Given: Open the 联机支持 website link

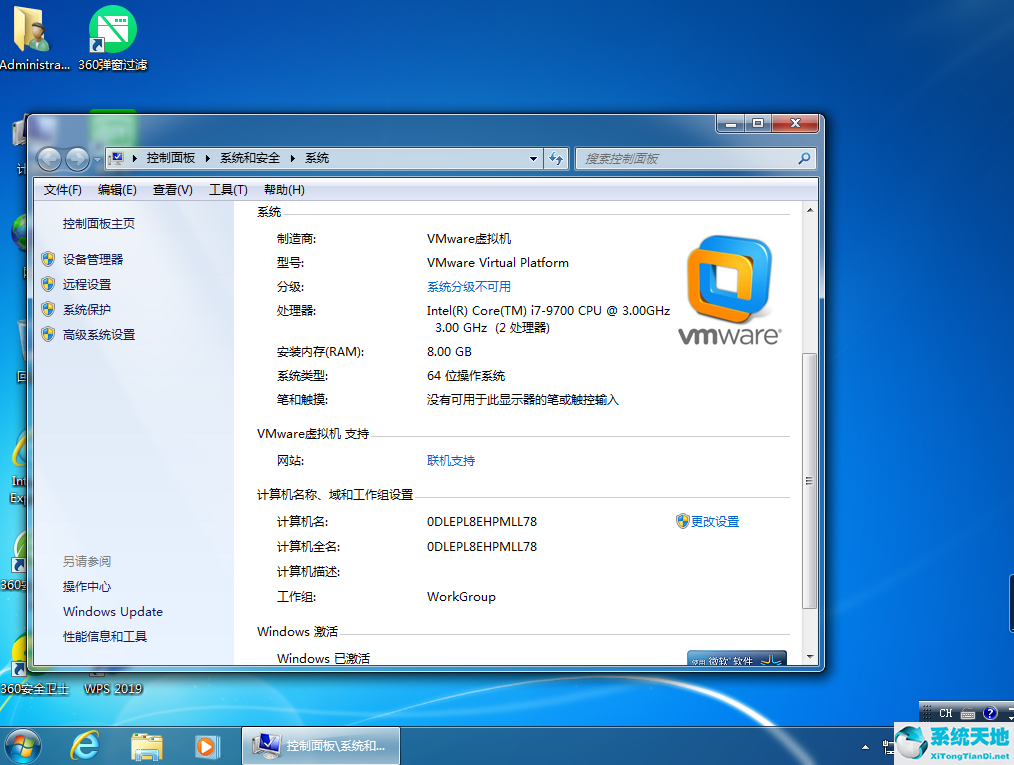Looking at the screenshot, I should point(451,460).
